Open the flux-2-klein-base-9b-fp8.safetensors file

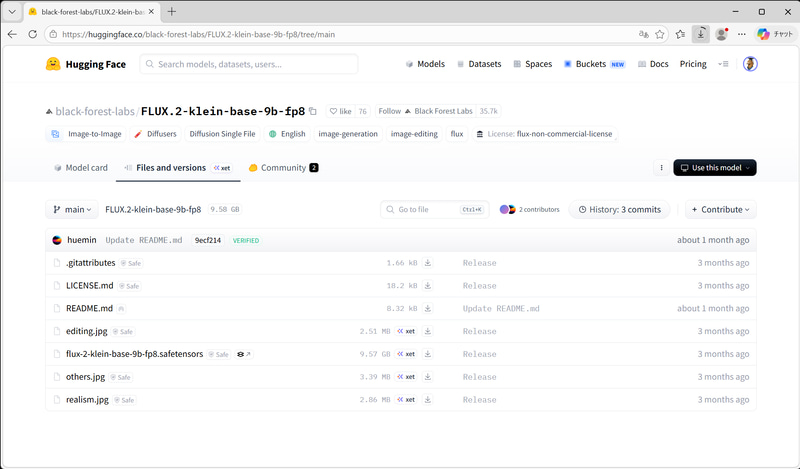134,354
